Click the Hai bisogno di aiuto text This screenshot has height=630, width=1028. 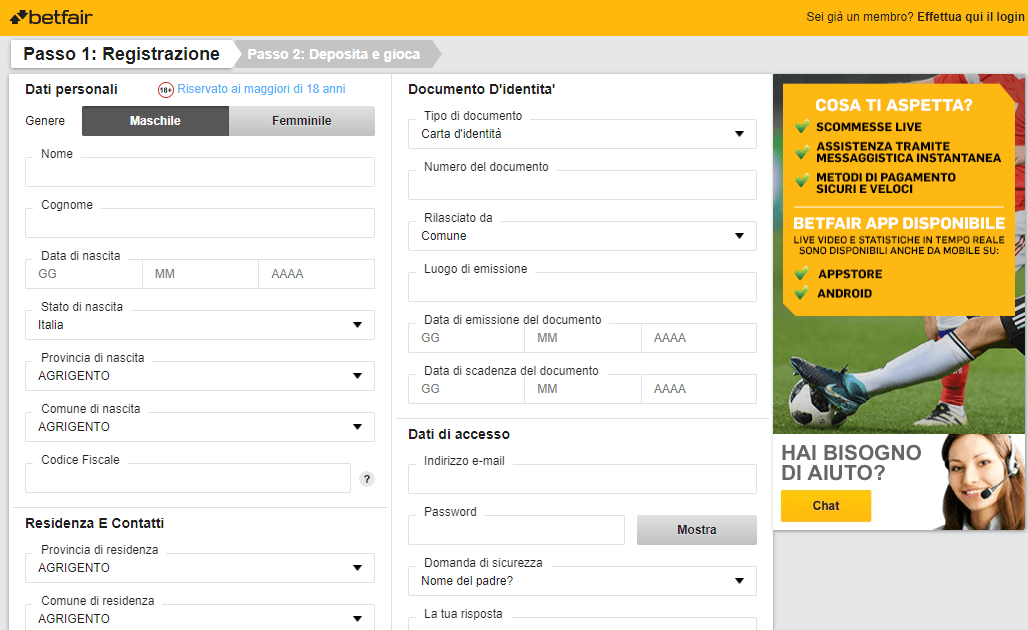pyautogui.click(x=851, y=463)
